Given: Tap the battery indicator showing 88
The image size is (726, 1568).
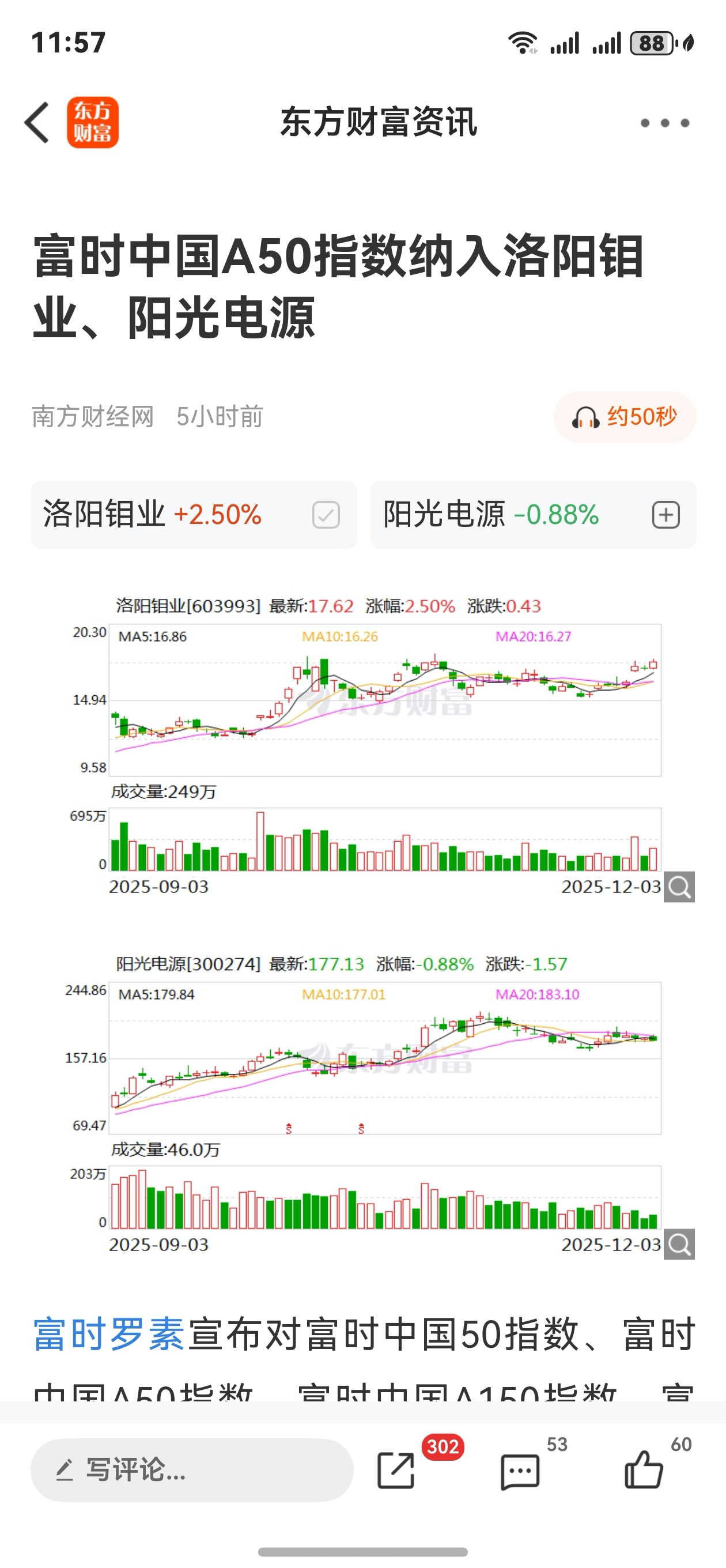Looking at the screenshot, I should click(653, 43).
